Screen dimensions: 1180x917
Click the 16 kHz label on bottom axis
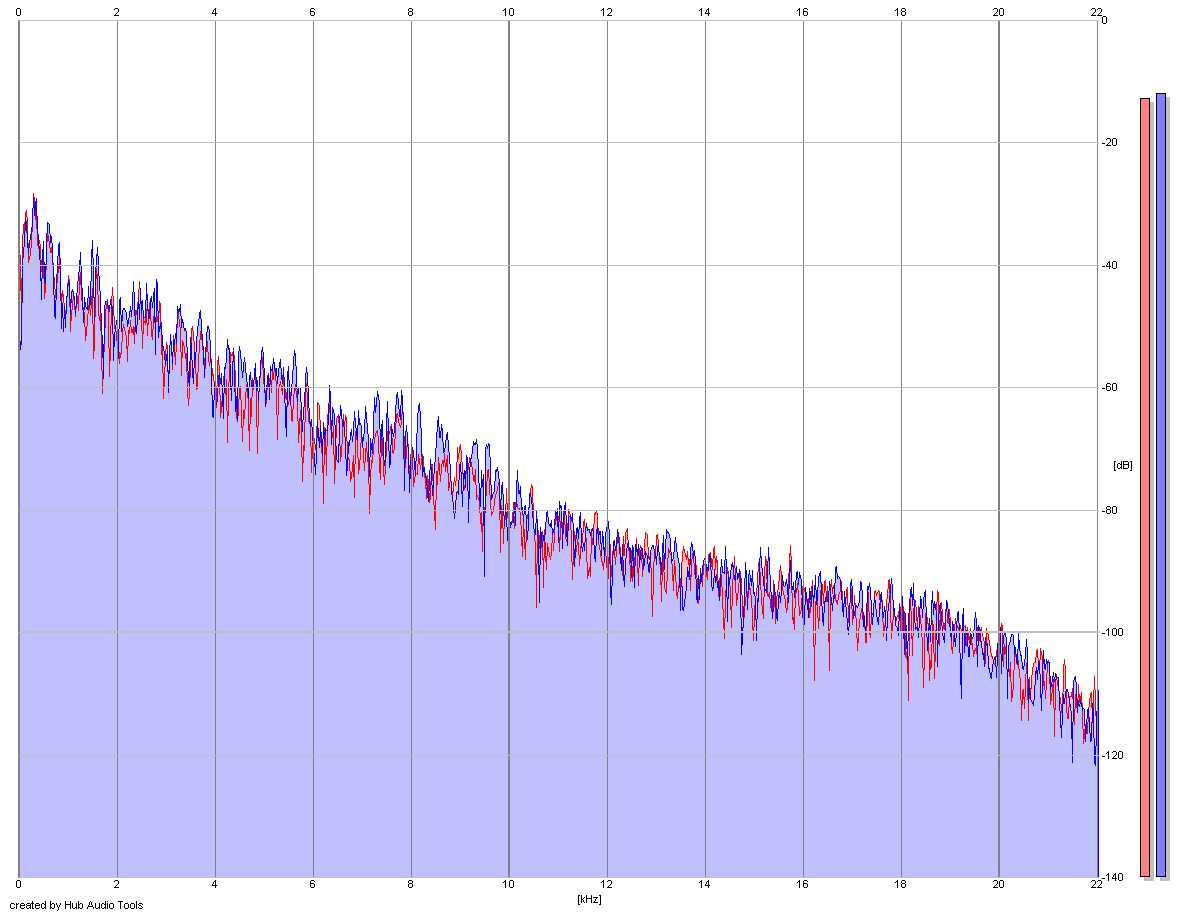point(802,885)
